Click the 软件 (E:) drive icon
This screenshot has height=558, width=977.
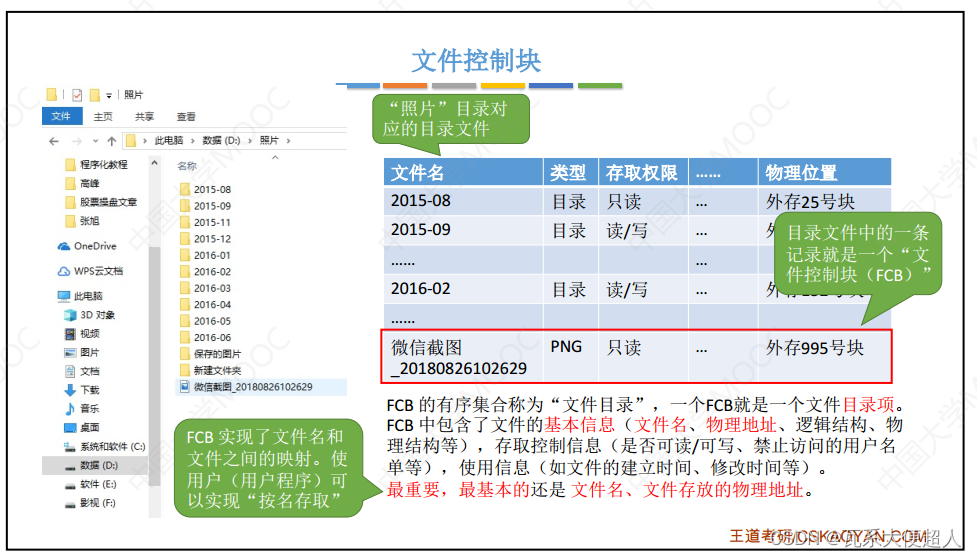(x=70, y=485)
